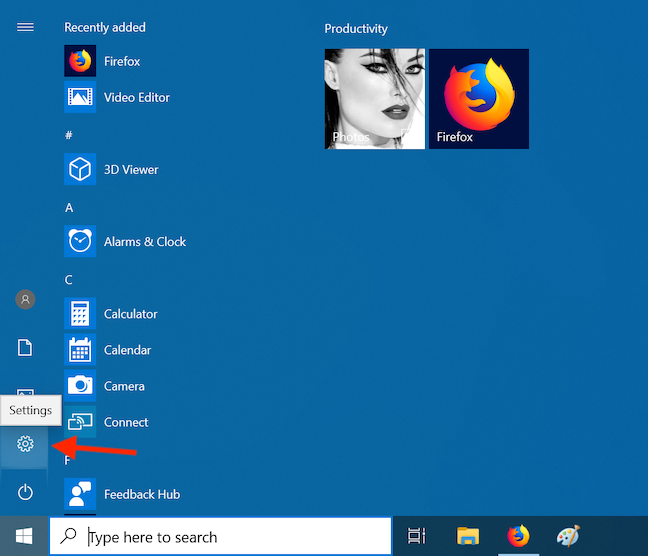The width and height of the screenshot is (648, 556).
Task: Open File Explorer from taskbar
Action: coord(468,536)
